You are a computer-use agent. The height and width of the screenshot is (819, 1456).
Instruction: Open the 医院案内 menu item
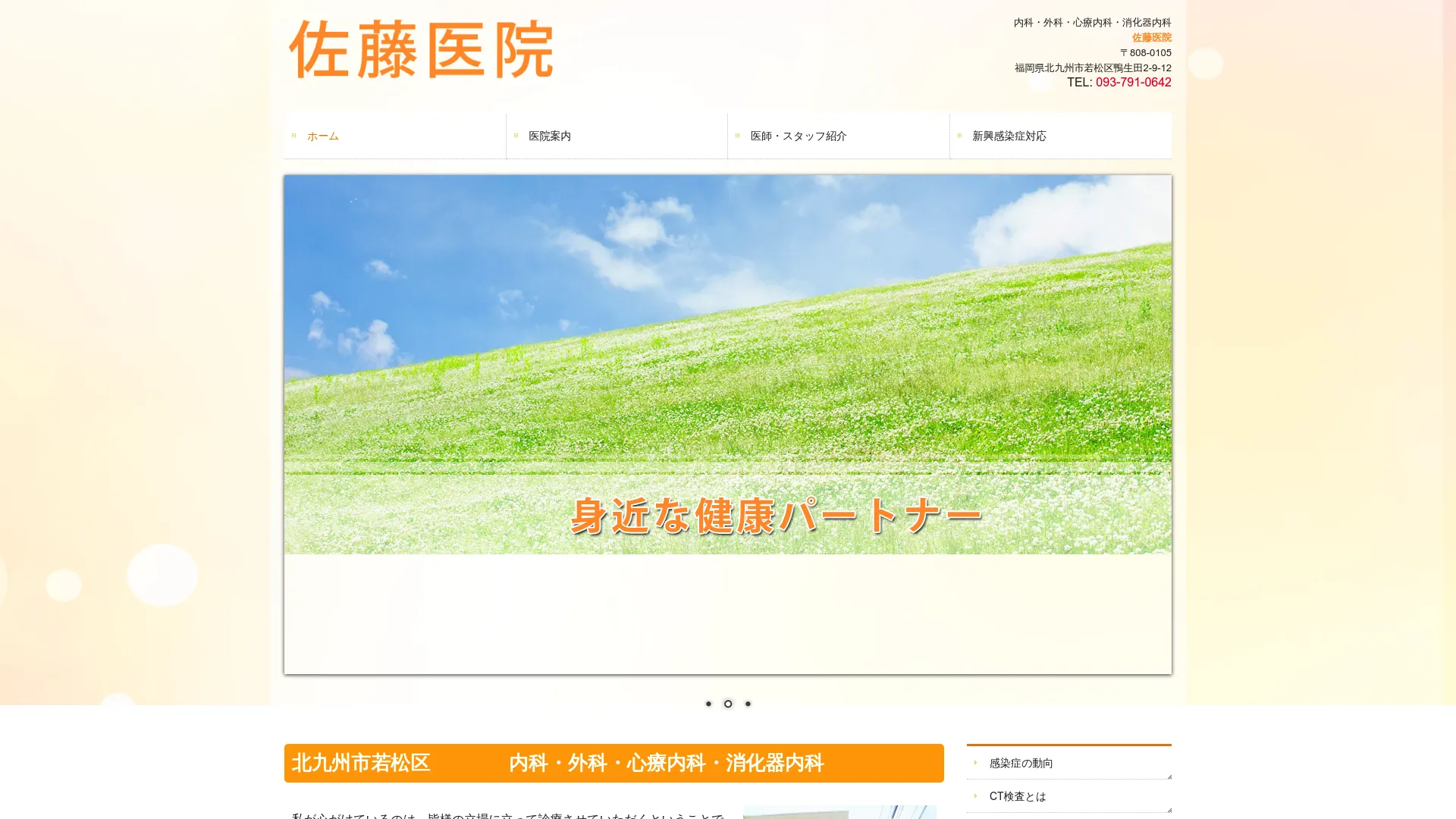pos(617,136)
